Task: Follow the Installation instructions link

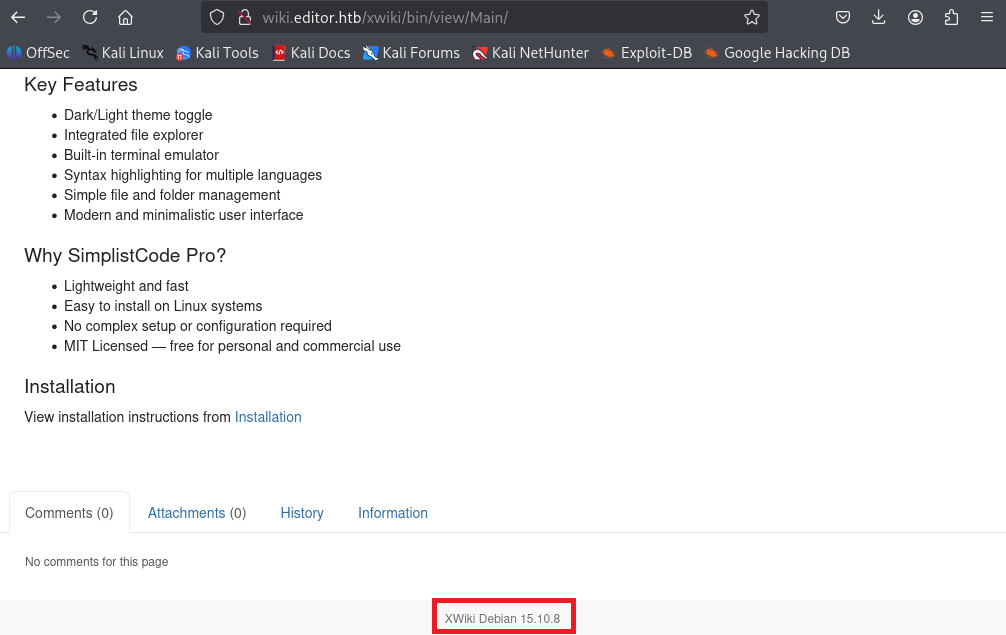Action: click(x=268, y=417)
